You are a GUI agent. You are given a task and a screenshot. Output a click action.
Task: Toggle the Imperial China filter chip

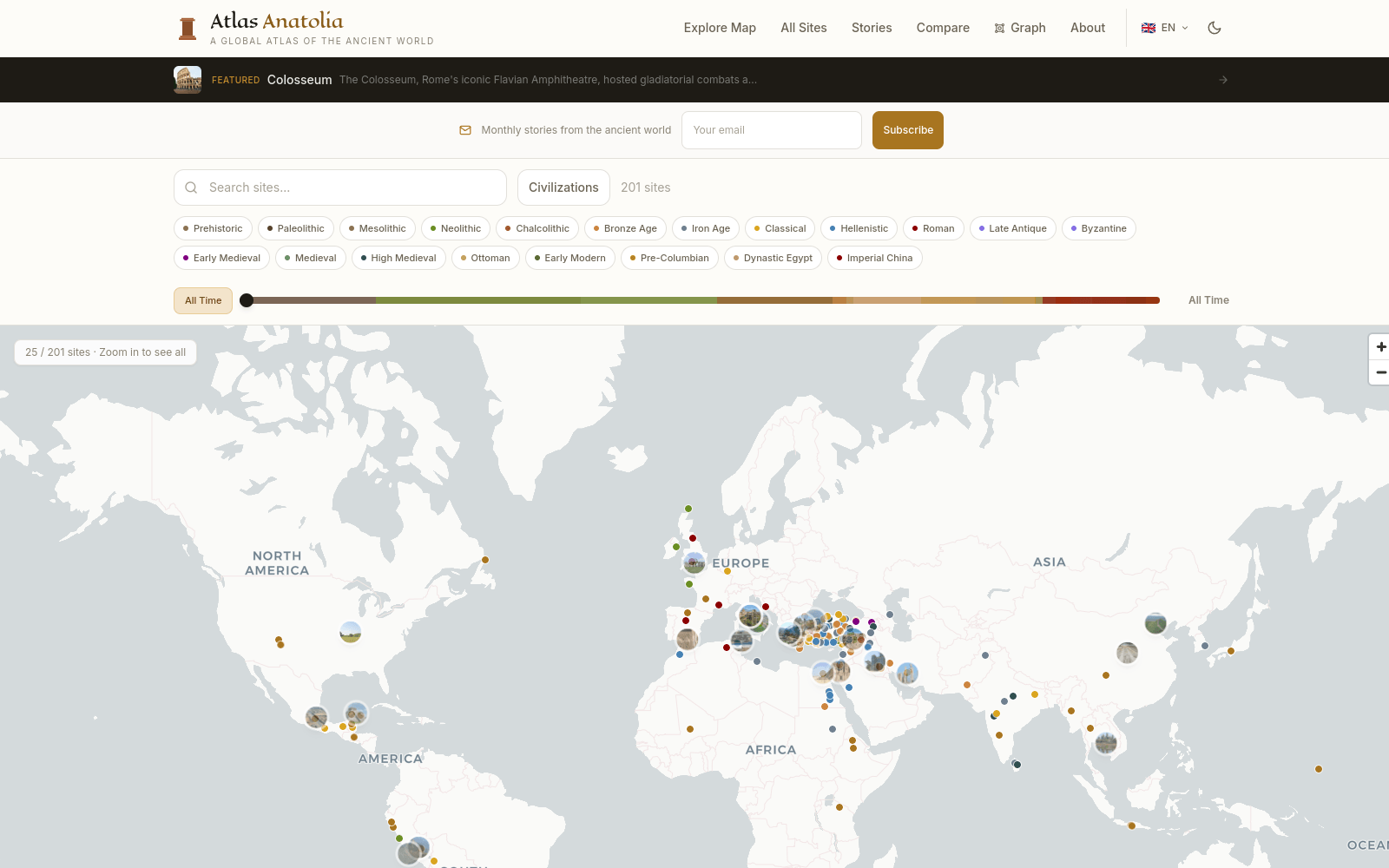tap(875, 258)
